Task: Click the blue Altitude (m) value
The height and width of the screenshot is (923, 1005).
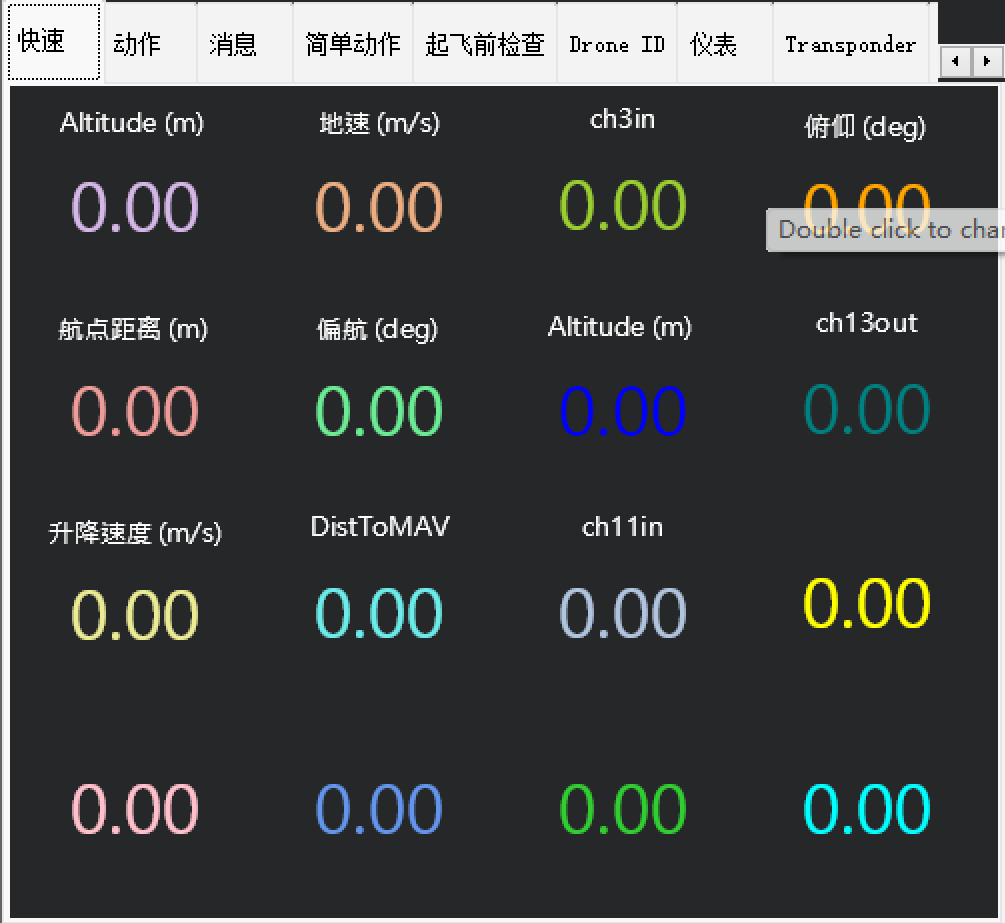Action: click(623, 411)
